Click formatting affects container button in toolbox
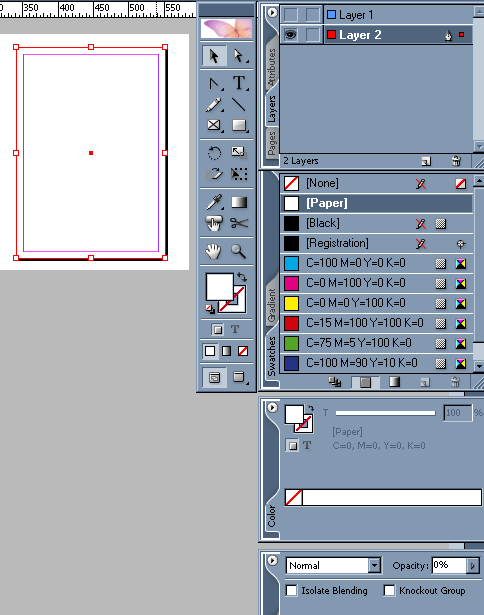The image size is (484, 615). tap(217, 329)
